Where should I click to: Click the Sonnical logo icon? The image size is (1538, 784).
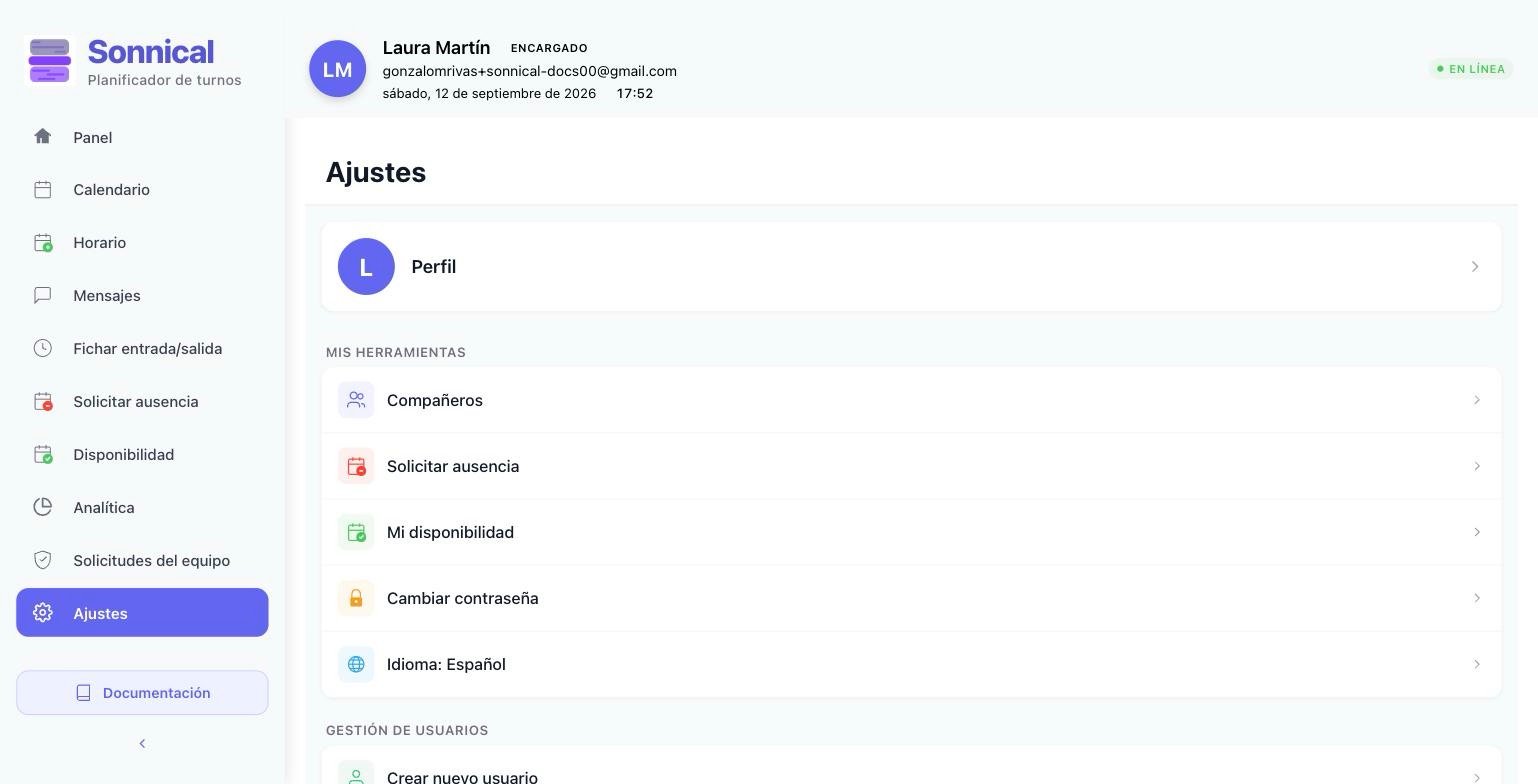[50, 61]
